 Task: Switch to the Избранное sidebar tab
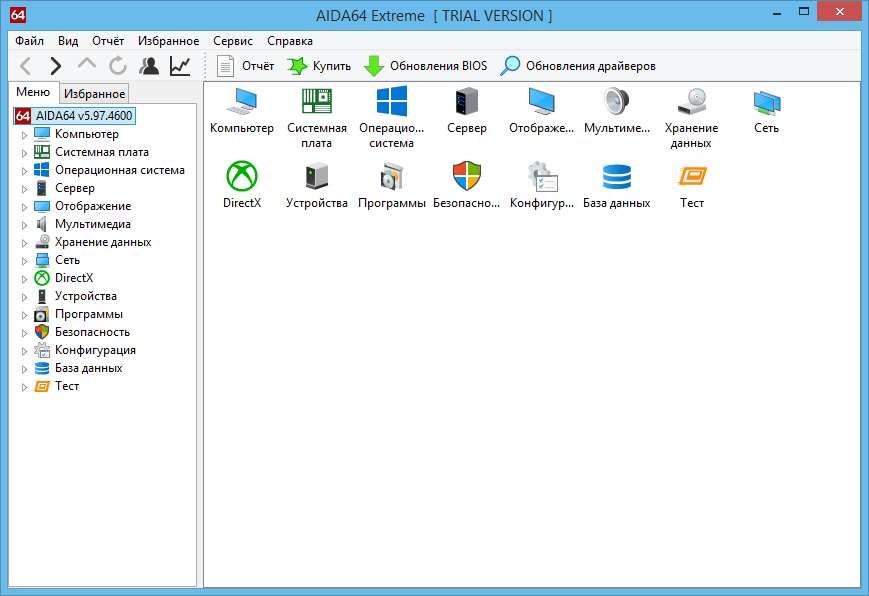[94, 94]
